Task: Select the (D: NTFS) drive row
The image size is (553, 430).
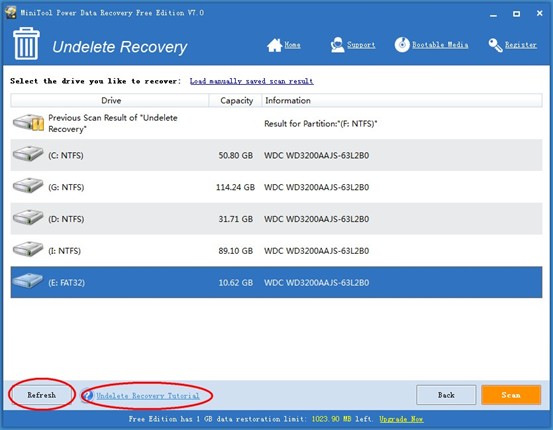Action: coord(276,219)
